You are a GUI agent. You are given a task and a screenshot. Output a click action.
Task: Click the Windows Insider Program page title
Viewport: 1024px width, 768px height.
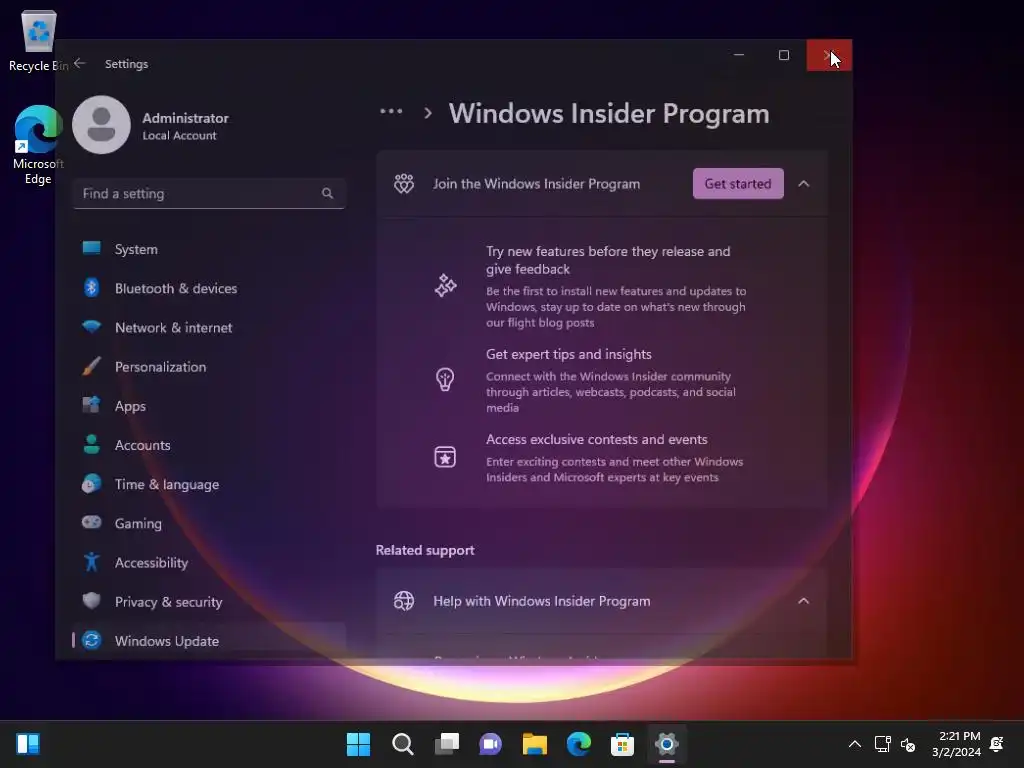[x=609, y=114]
